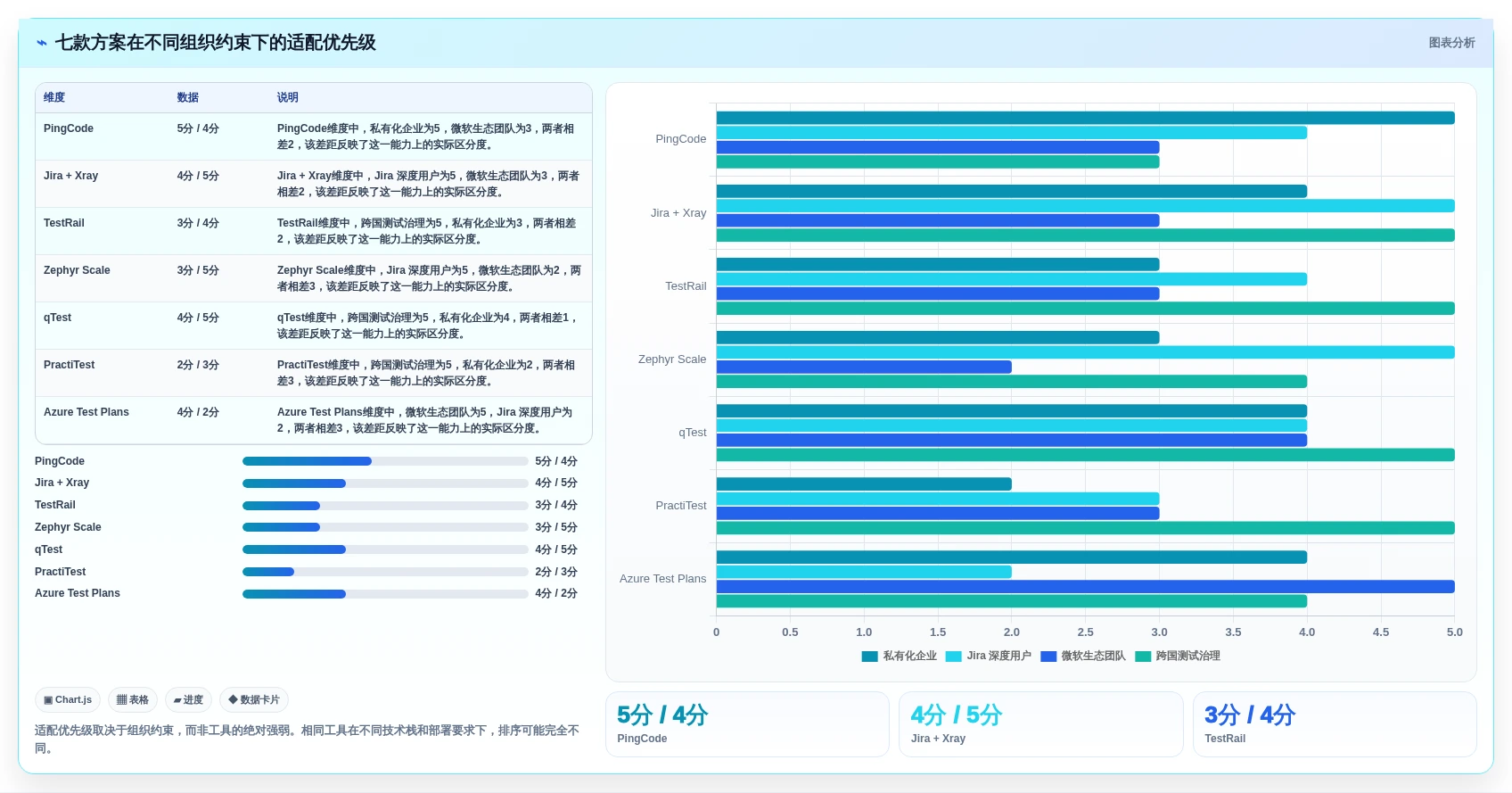Click the Jira + Xray label on the chart axis
Image resolution: width=1512 pixels, height=793 pixels.
678,213
